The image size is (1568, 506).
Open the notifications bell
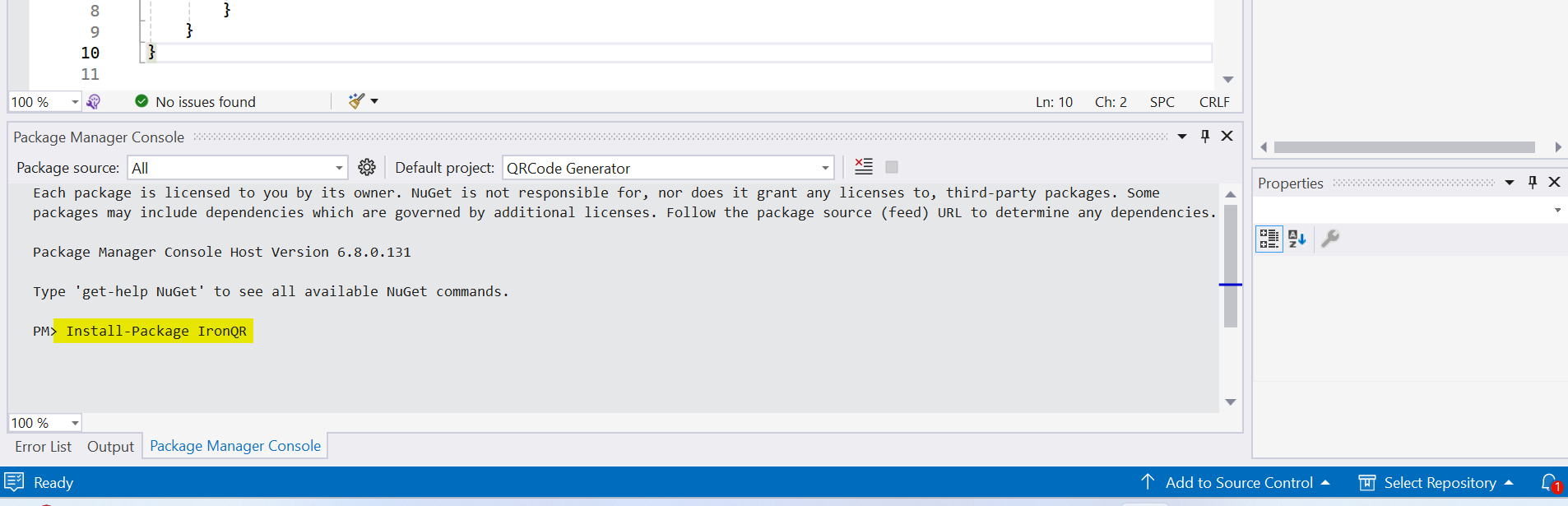pos(1549,483)
